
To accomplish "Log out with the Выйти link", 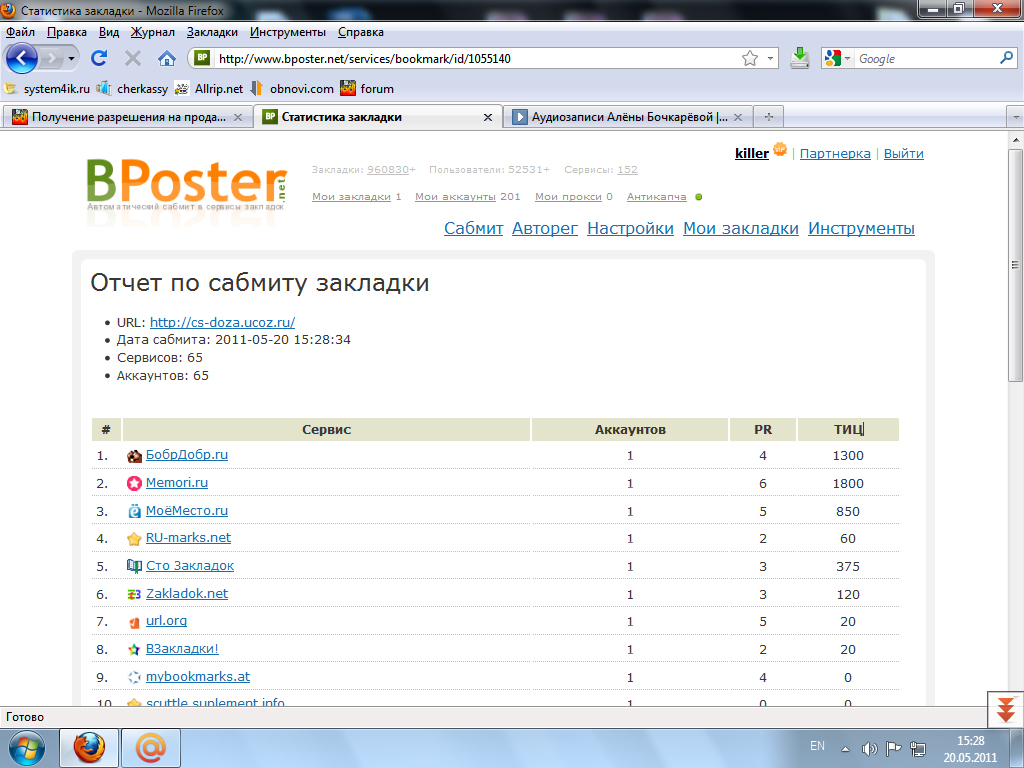I will pyautogui.click(x=903, y=153).
